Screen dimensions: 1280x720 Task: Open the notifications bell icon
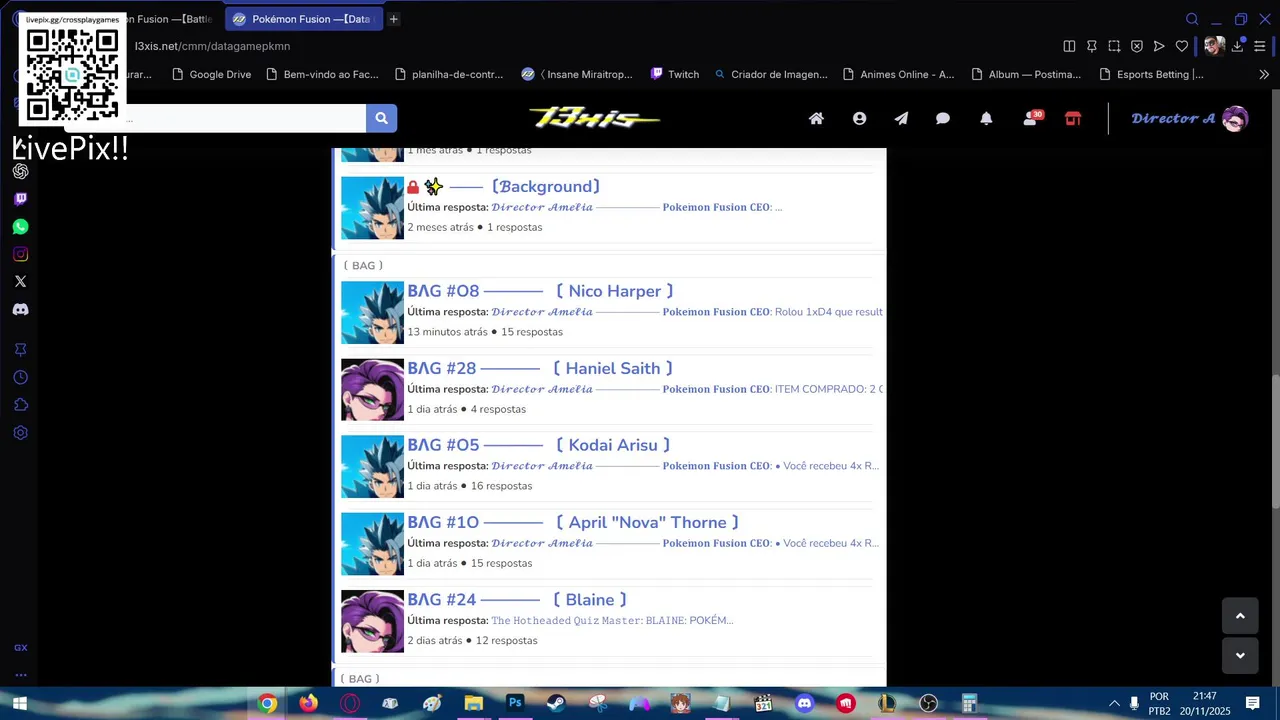pyautogui.click(x=986, y=118)
